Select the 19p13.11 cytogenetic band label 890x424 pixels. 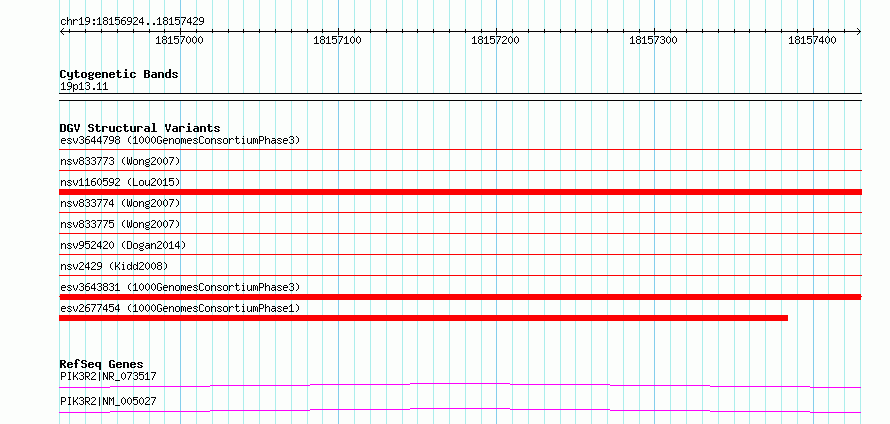coord(84,87)
